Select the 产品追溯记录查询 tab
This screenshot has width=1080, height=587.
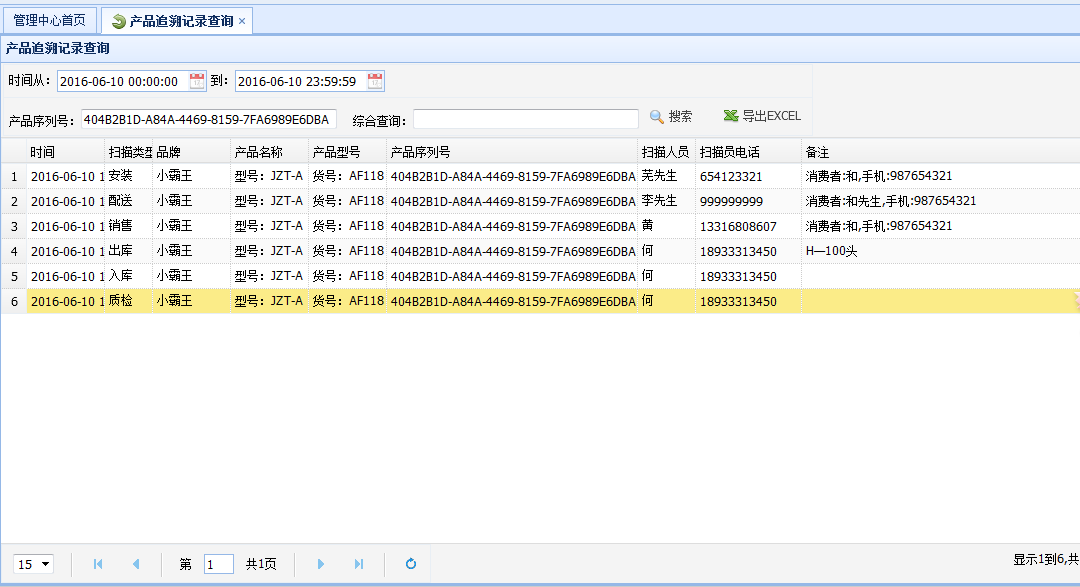(x=180, y=21)
